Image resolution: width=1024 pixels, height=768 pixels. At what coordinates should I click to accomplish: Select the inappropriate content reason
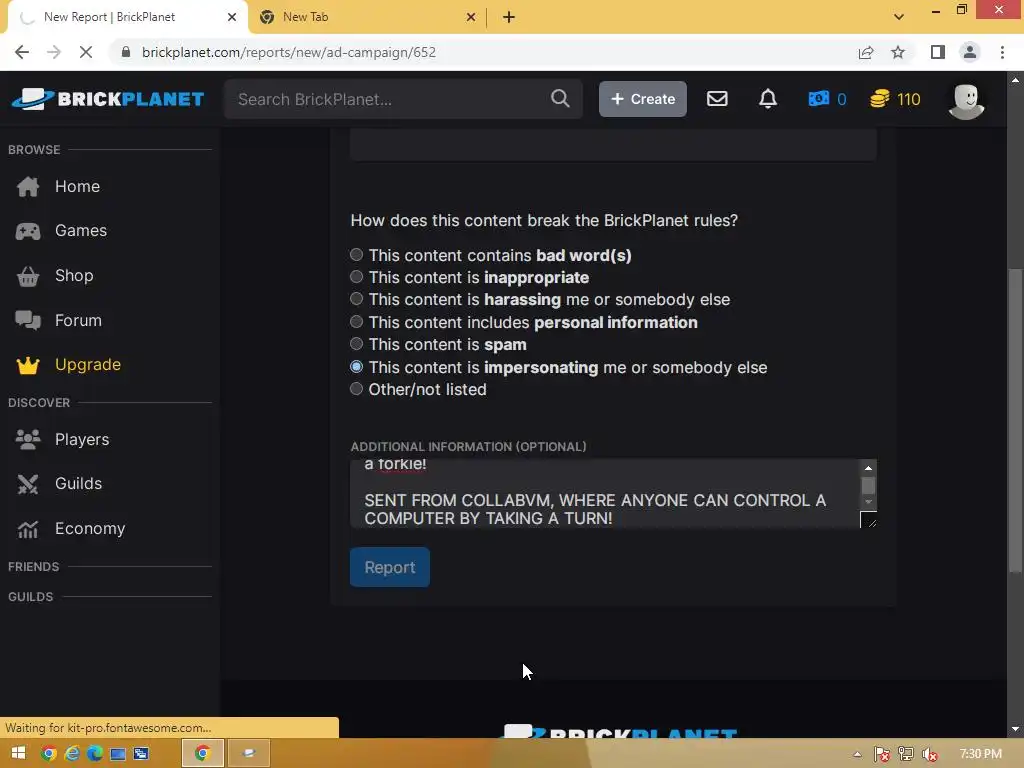[357, 277]
